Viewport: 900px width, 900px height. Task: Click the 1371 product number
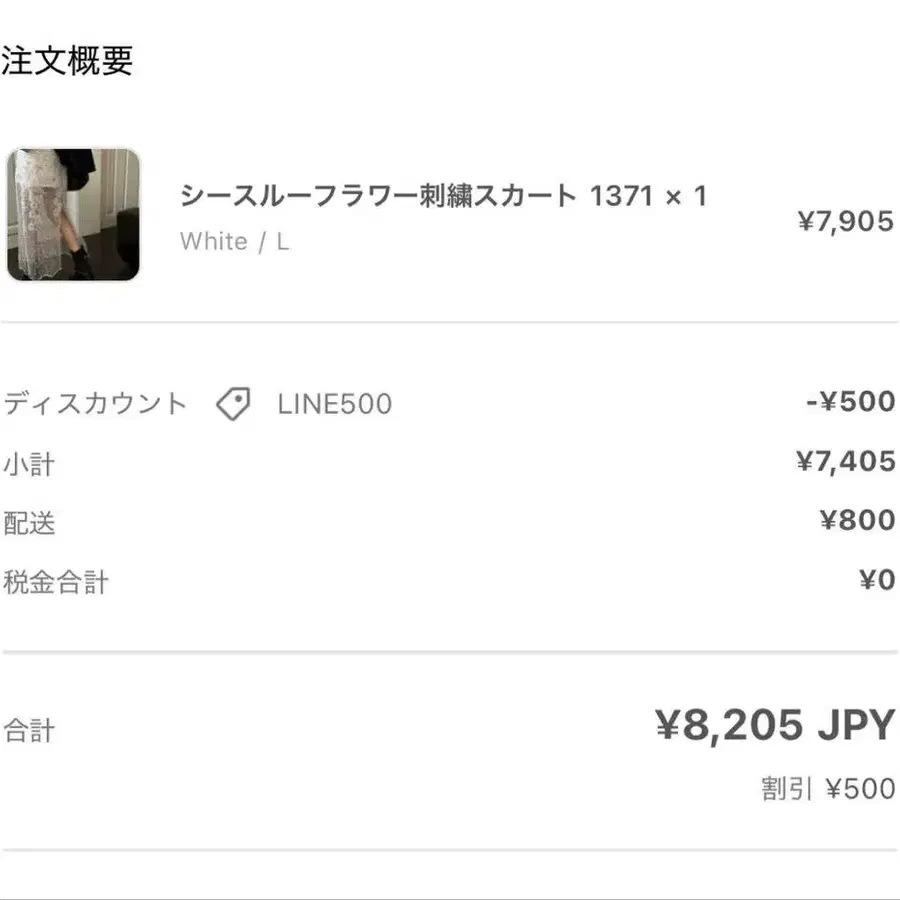(621, 196)
